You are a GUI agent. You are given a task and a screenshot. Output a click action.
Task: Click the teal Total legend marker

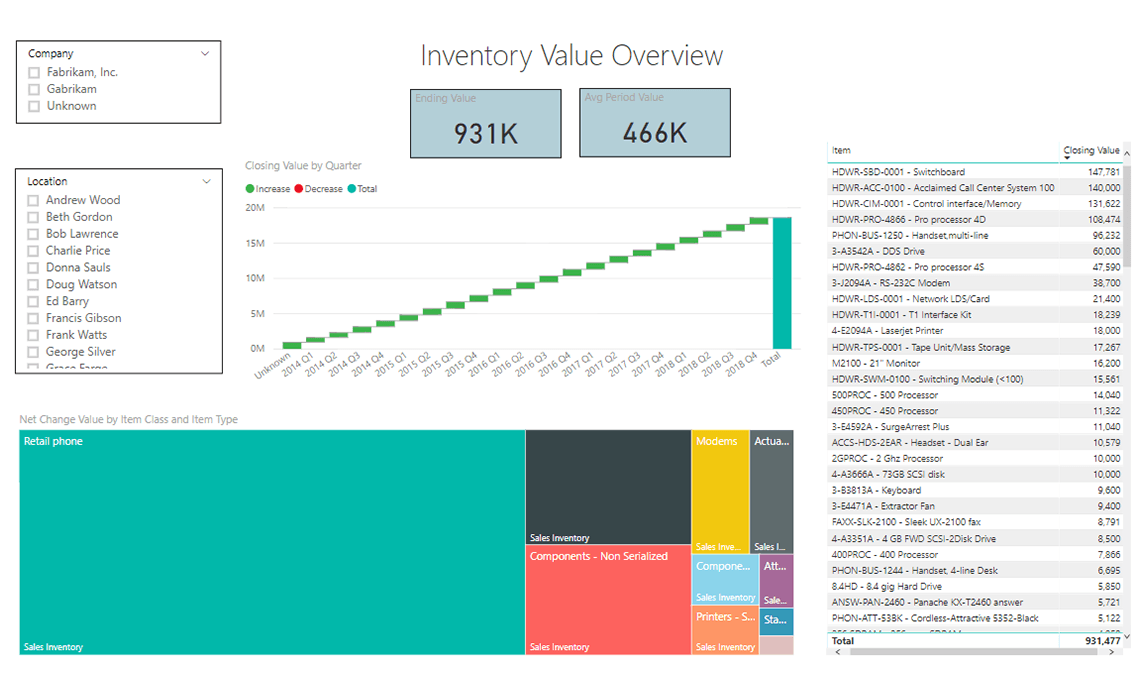pyautogui.click(x=352, y=189)
